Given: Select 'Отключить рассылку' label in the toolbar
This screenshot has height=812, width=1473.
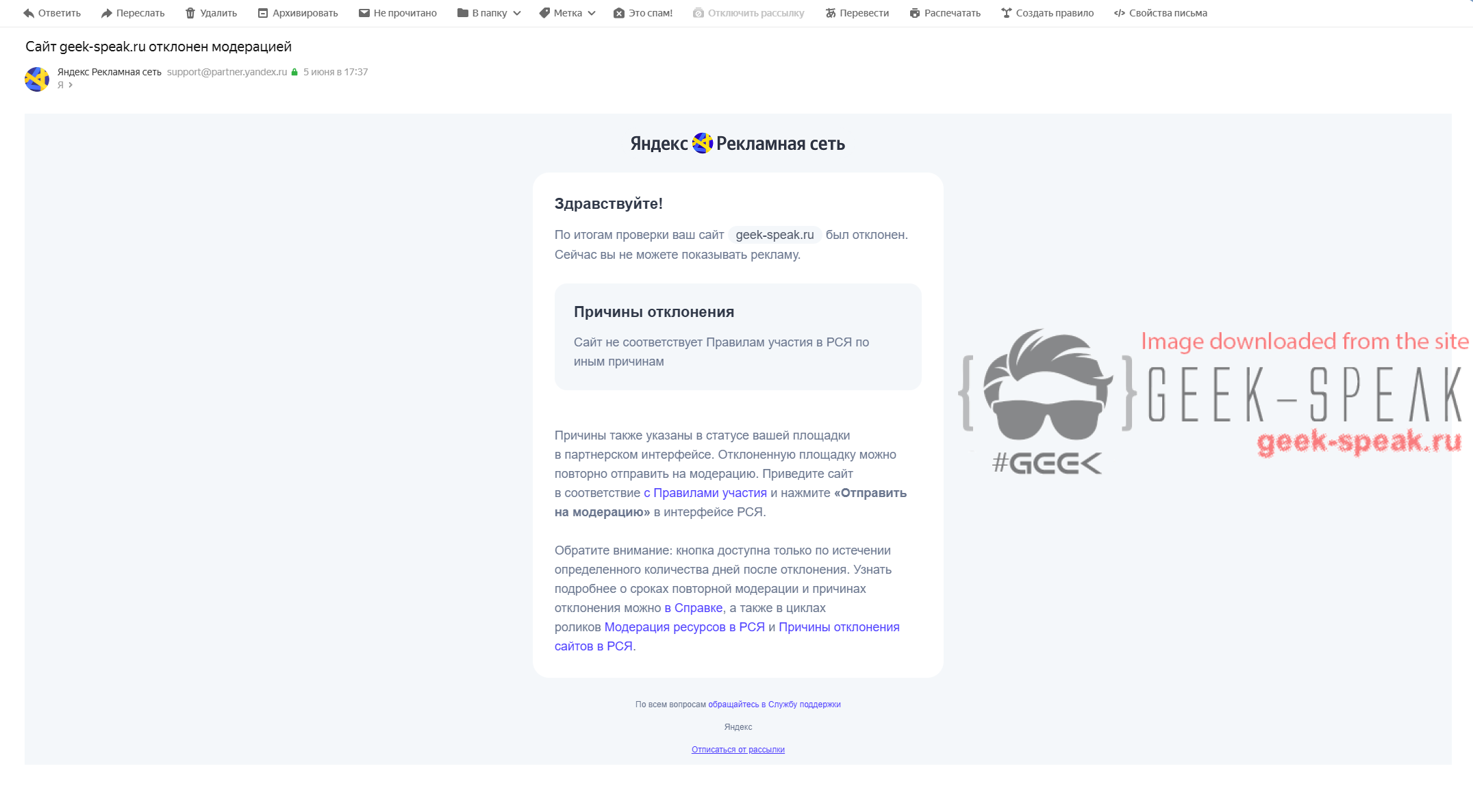Looking at the screenshot, I should [756, 13].
